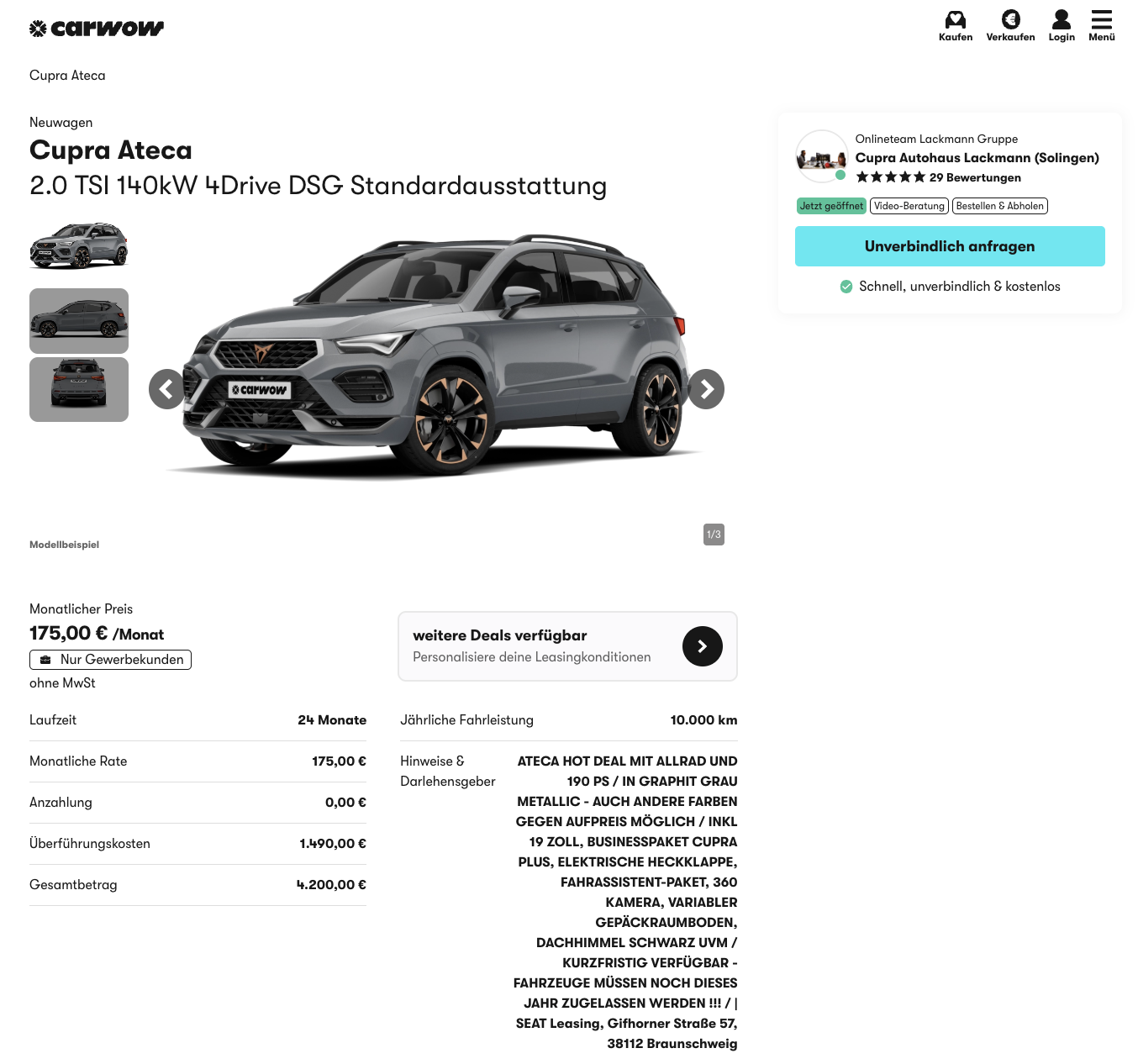The height and width of the screenshot is (1064, 1138).
Task: Click the Nur Gewerbekunden badge
Action: [x=110, y=660]
